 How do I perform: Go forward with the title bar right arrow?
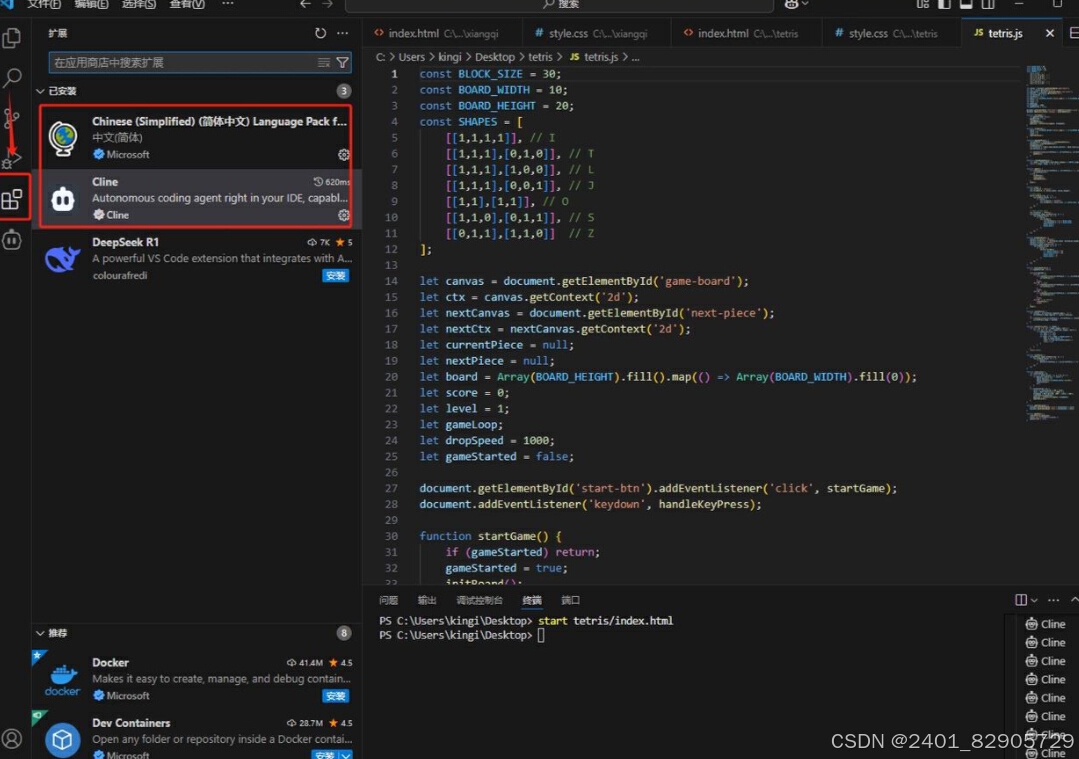pos(328,4)
